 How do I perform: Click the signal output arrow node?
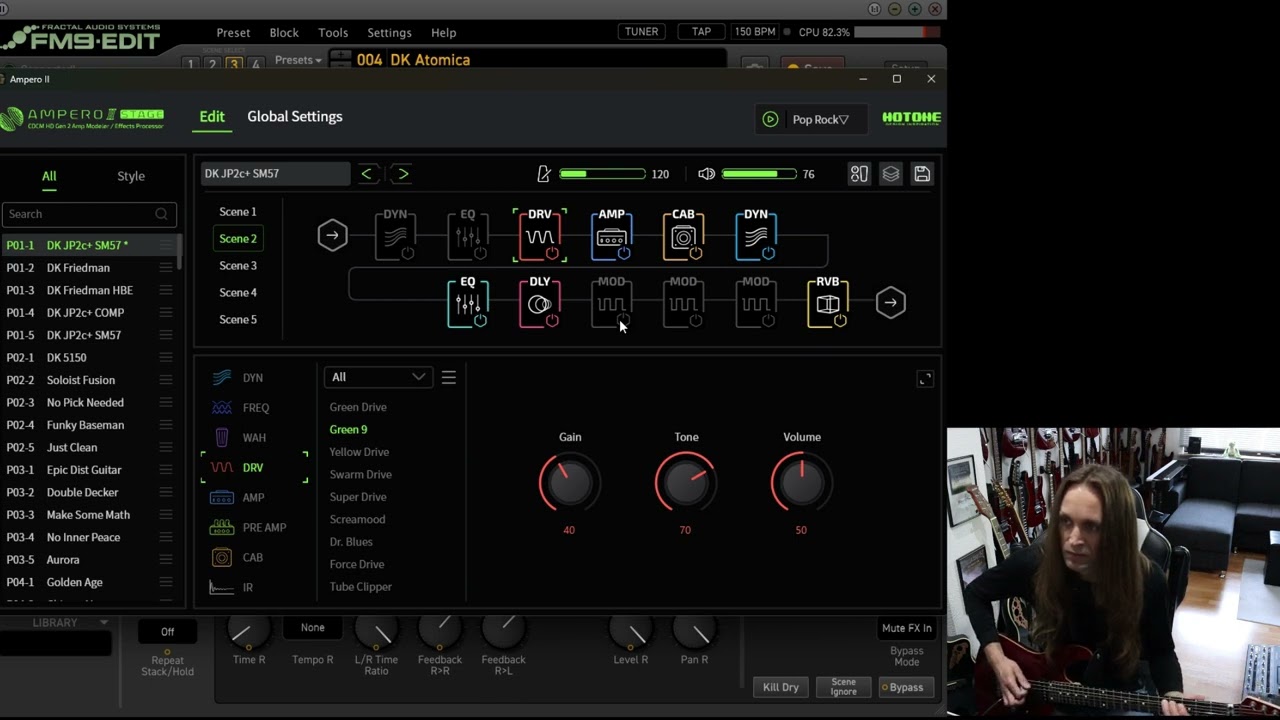(890, 303)
